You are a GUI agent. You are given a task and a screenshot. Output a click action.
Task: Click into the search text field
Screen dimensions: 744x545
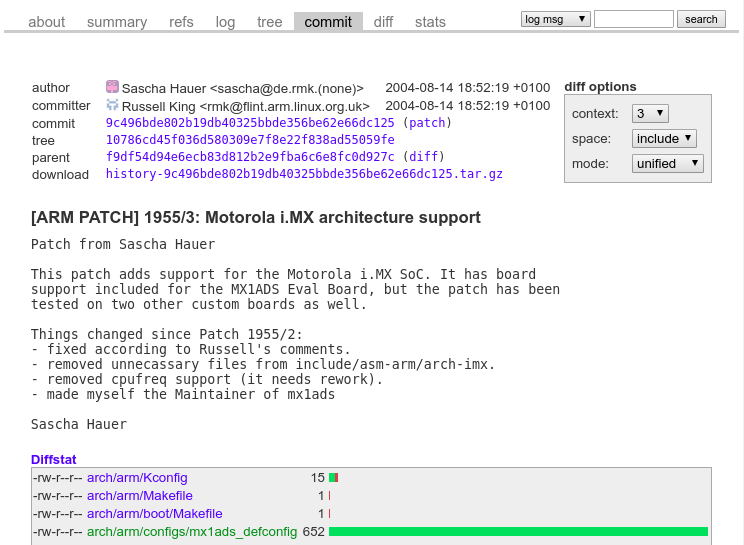point(633,19)
